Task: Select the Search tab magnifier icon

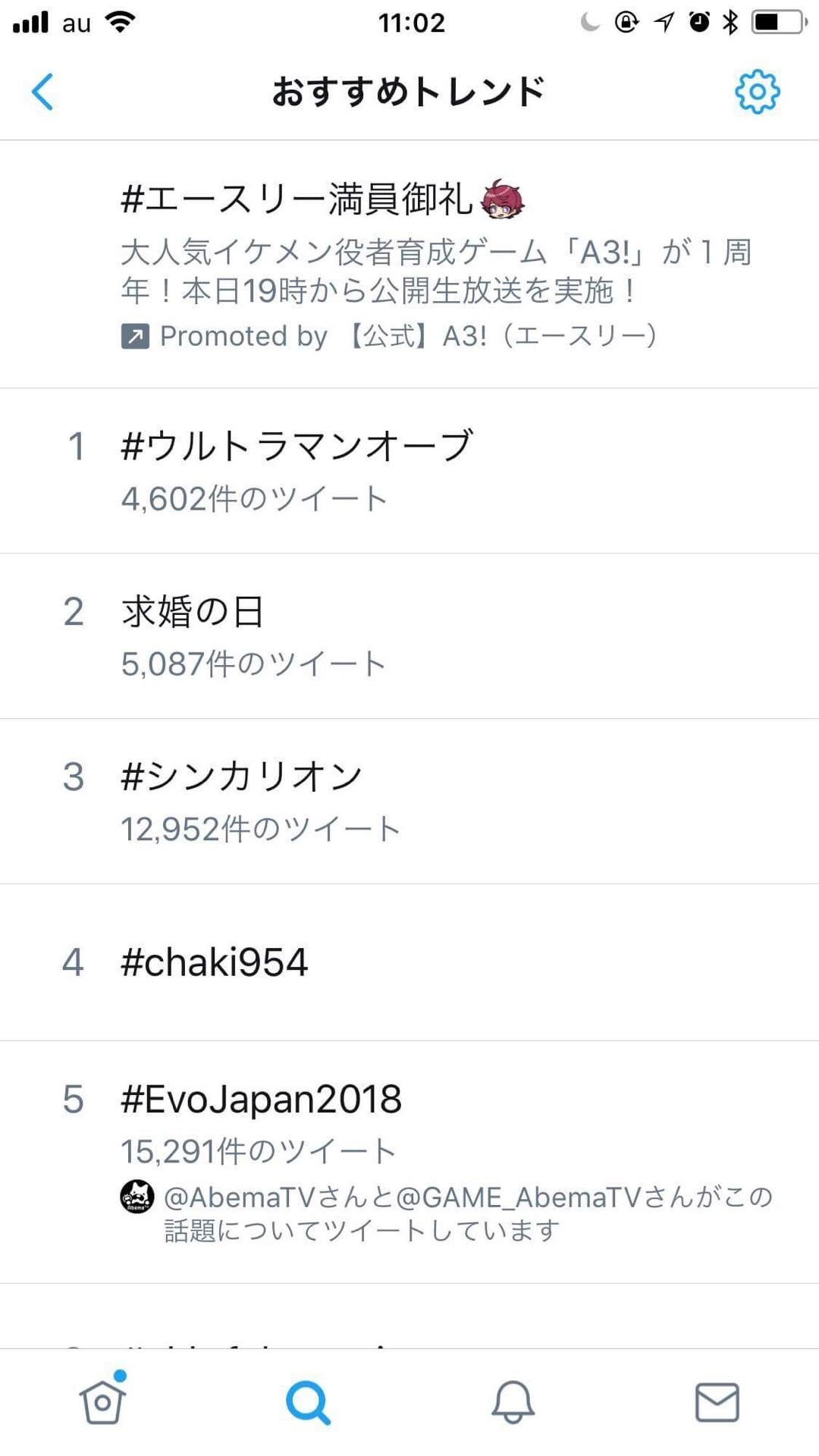Action: coord(308,1402)
